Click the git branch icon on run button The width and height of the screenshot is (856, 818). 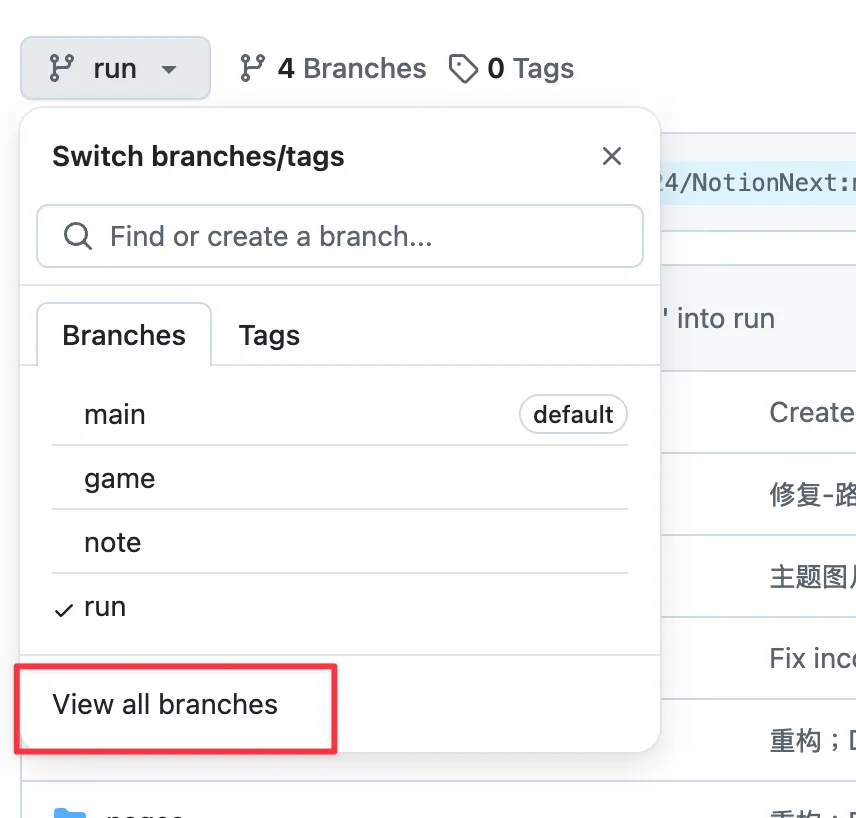pyautogui.click(x=61, y=68)
